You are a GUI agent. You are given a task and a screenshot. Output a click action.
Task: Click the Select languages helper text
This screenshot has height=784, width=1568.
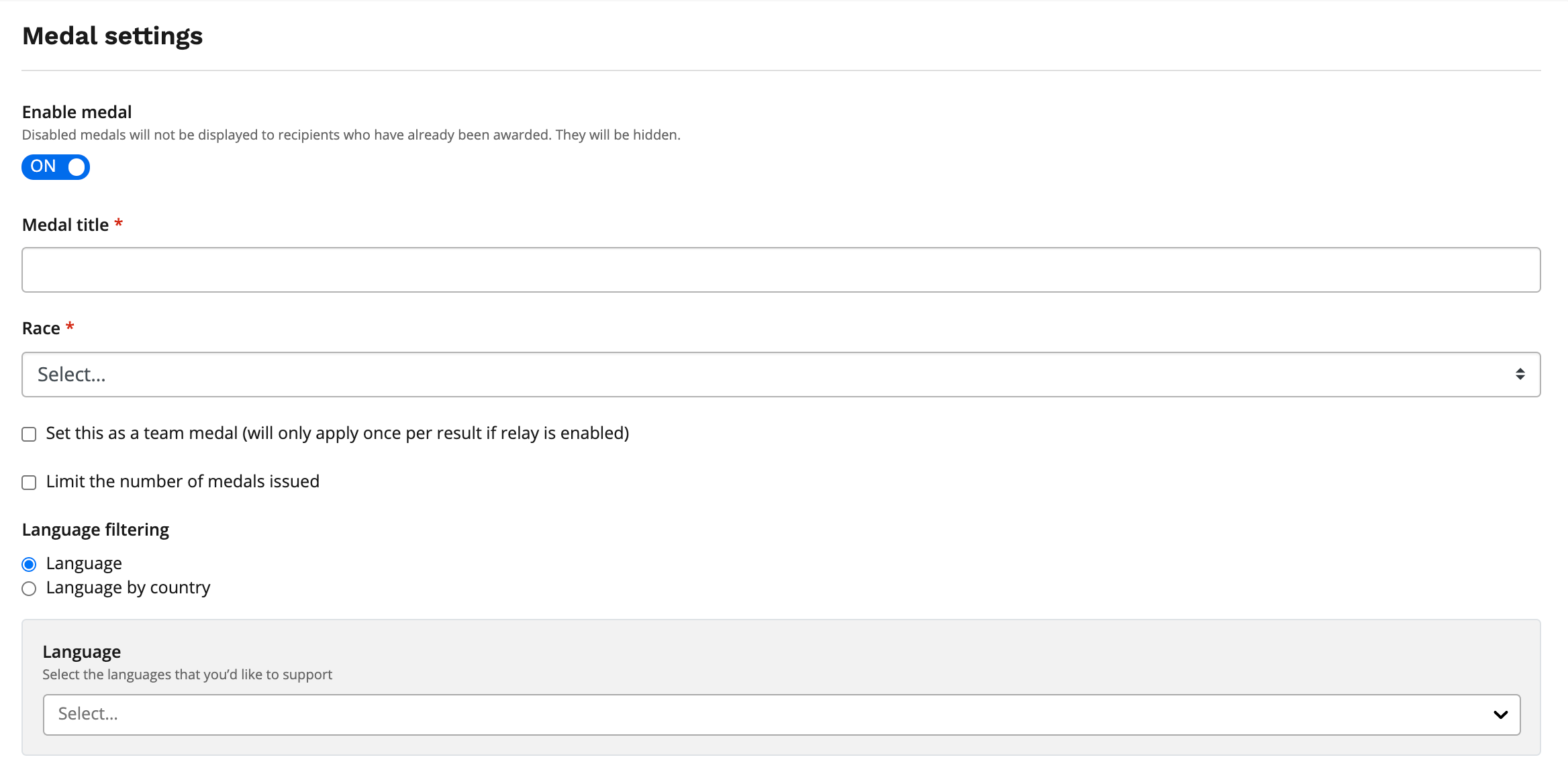point(187,675)
